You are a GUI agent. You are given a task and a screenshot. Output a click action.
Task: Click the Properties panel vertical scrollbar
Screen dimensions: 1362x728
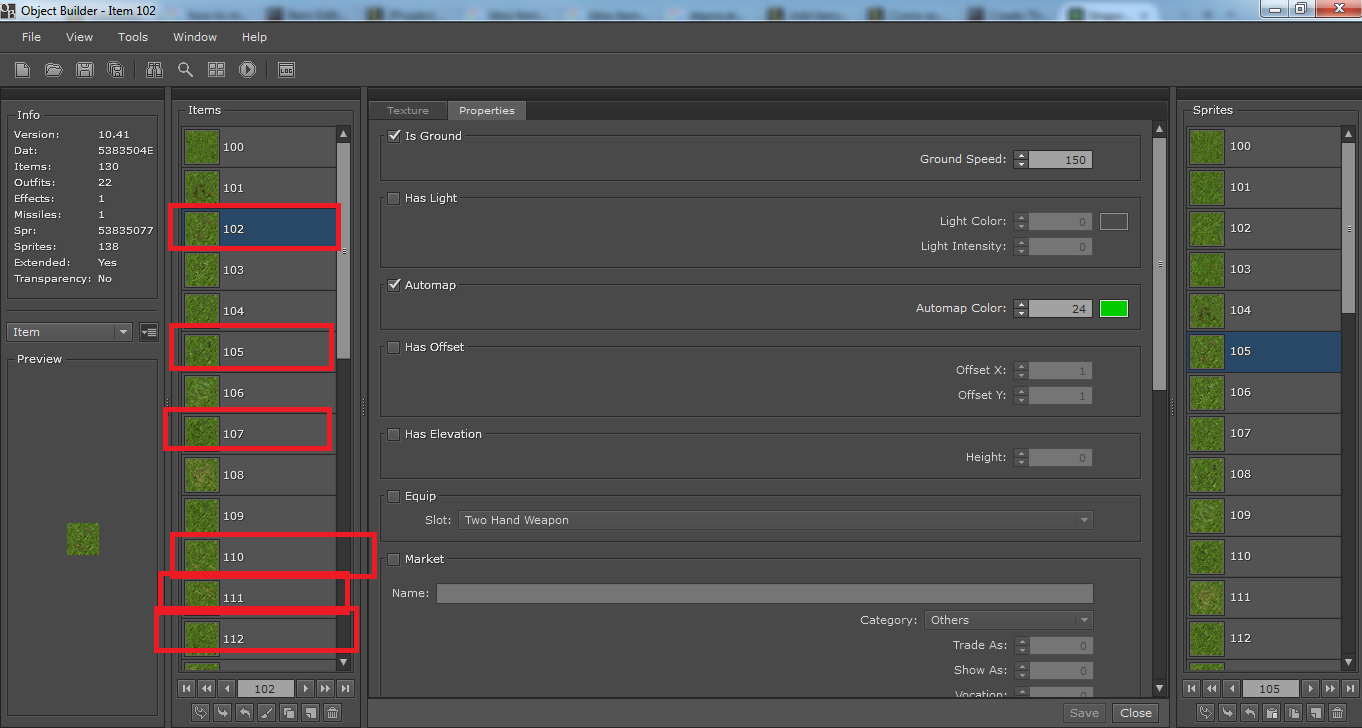tap(1160, 264)
